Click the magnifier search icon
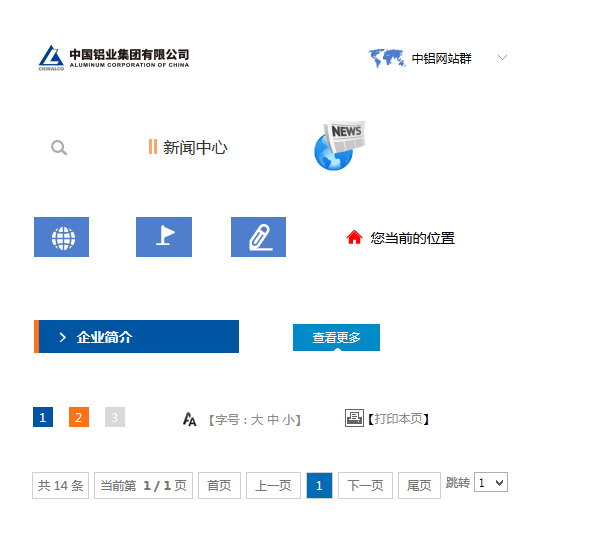Screen dimensions: 601x535 (x=59, y=148)
